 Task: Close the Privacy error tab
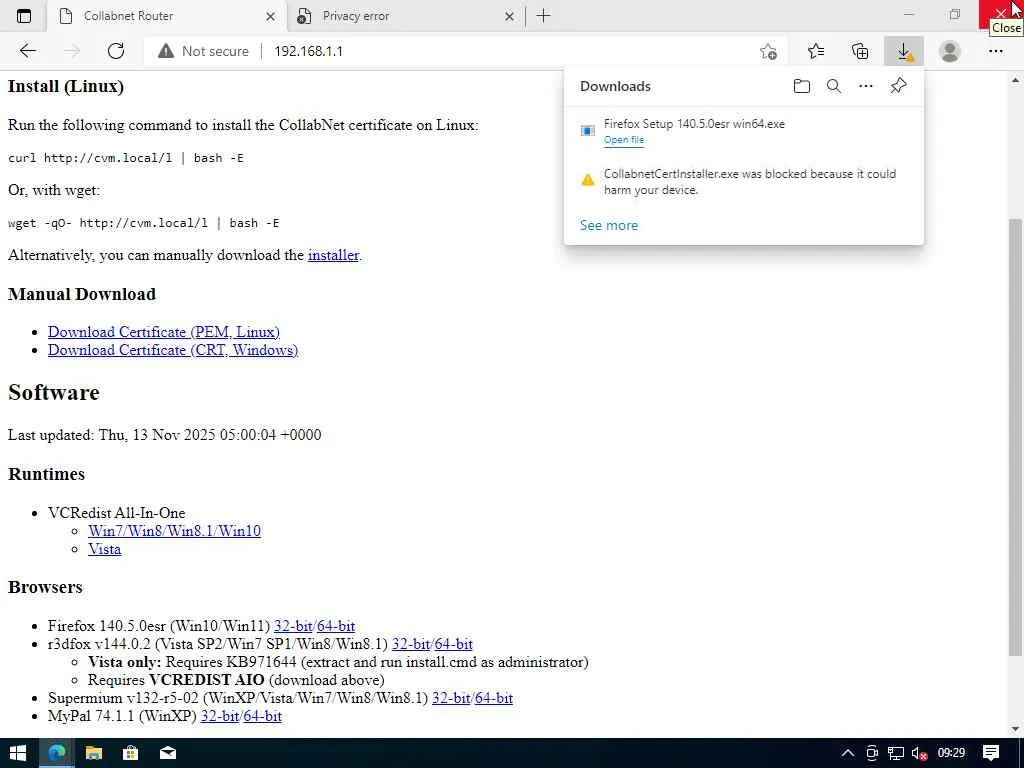[509, 16]
